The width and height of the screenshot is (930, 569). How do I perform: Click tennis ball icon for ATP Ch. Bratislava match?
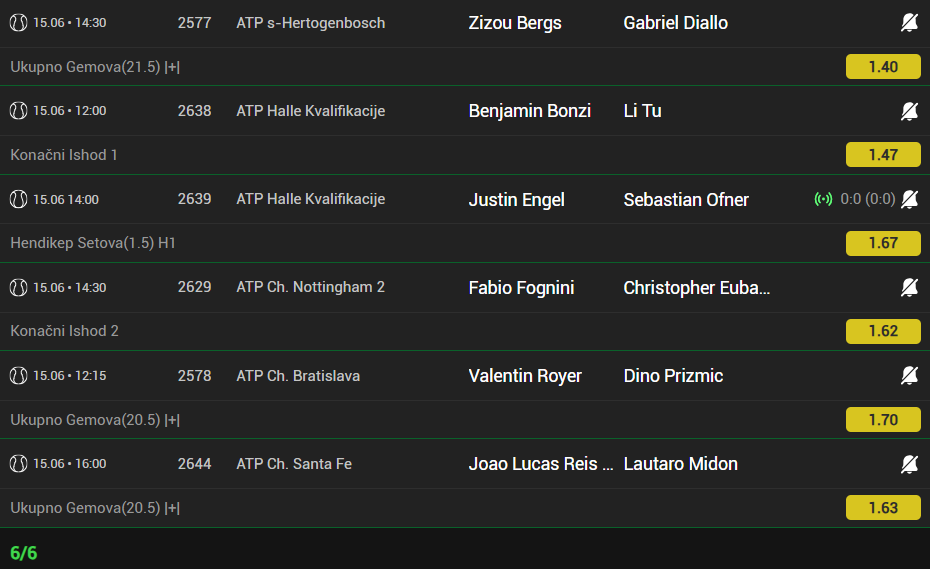(18, 376)
